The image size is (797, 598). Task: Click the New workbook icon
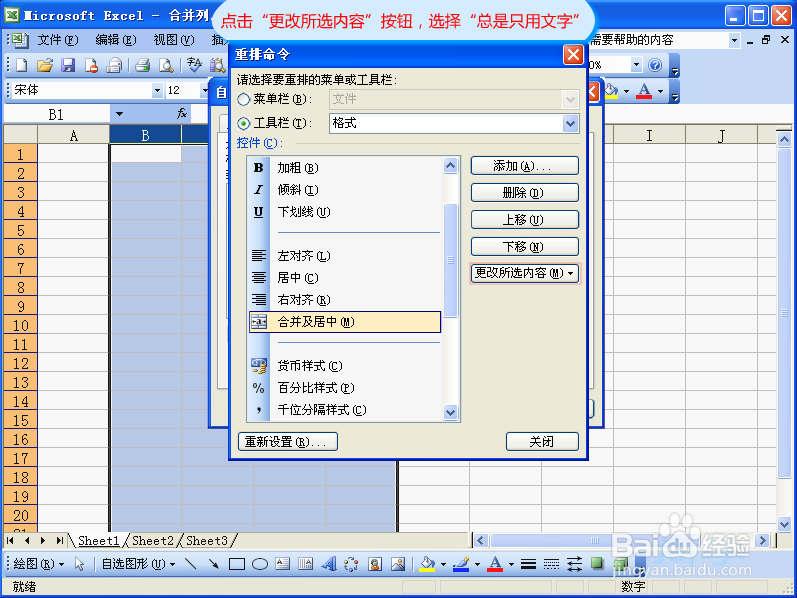tap(22, 65)
